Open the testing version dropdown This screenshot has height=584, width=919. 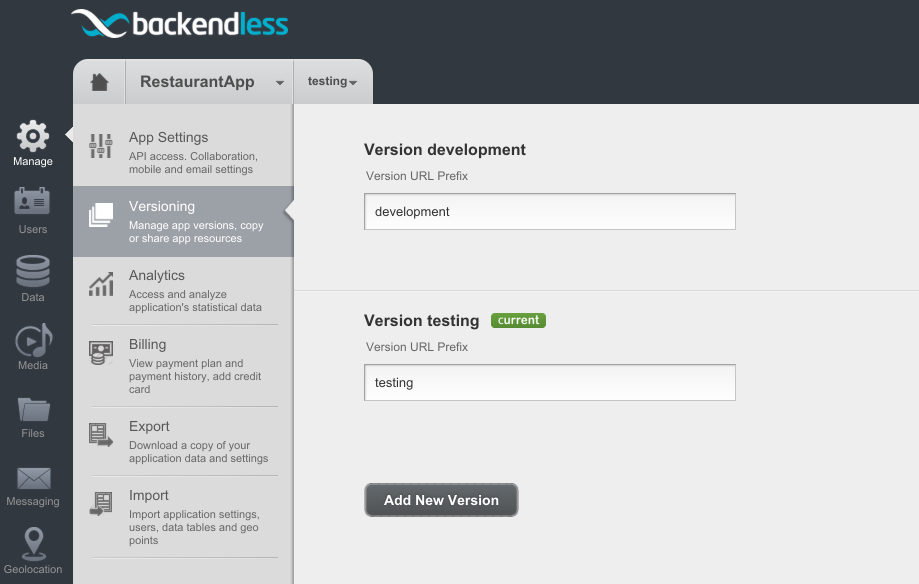coord(332,82)
